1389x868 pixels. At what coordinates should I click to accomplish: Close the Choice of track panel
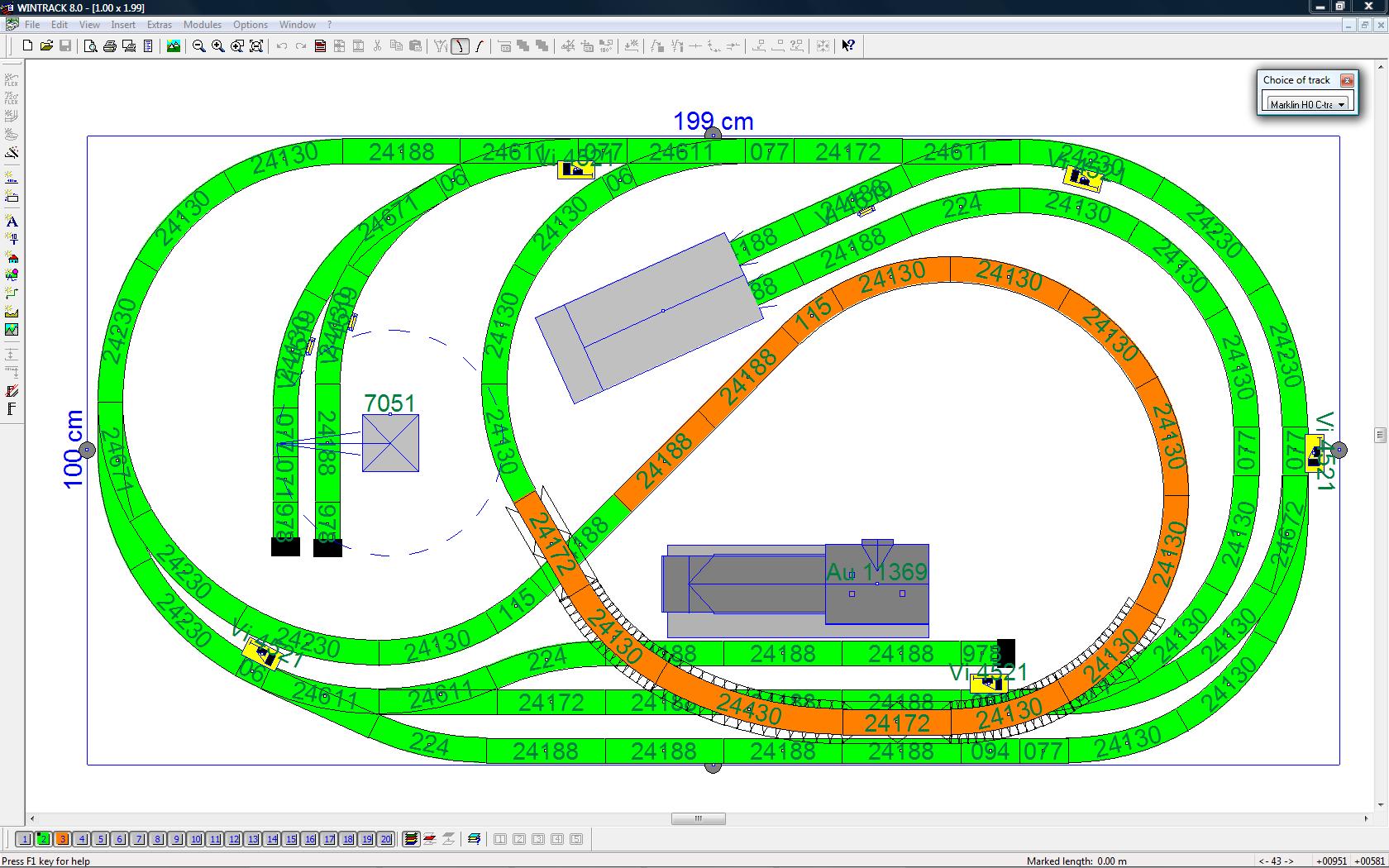click(x=1347, y=80)
